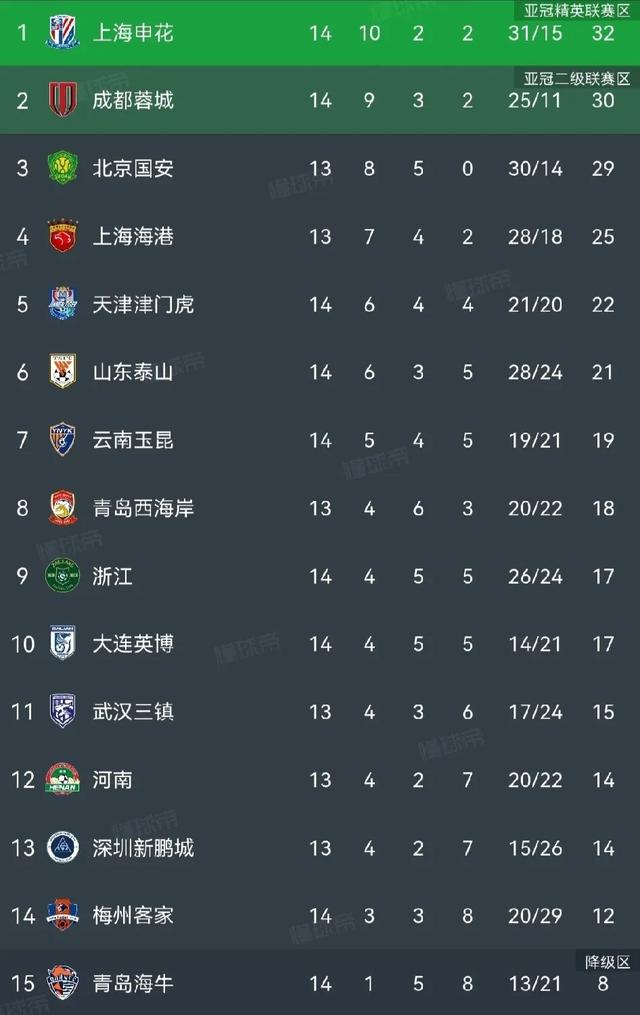Image resolution: width=640 pixels, height=1015 pixels.
Task: Select the 北京国安 green badge
Action: click(x=63, y=168)
